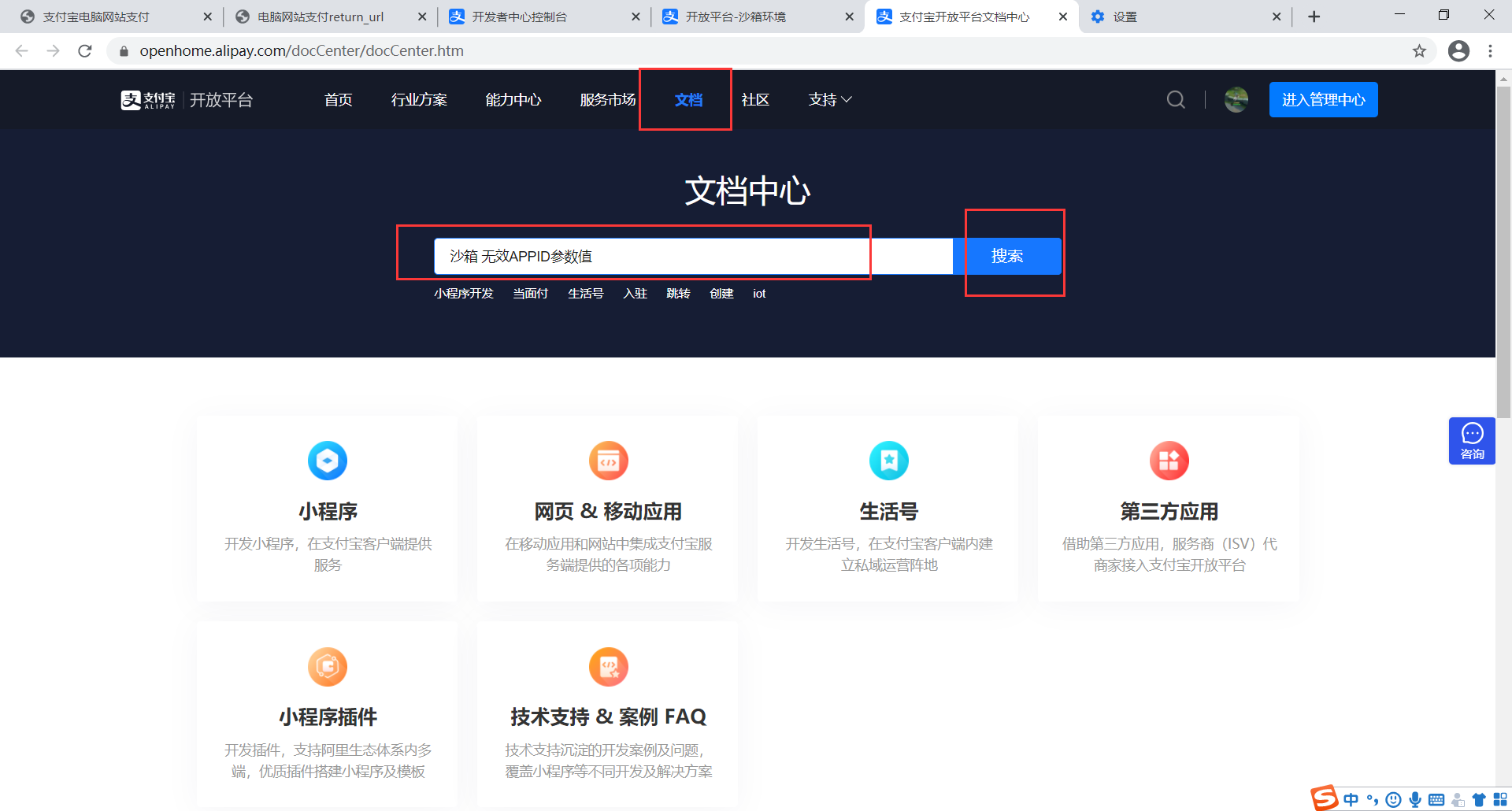Open a new browser tab
Viewport: 1512px width, 811px height.
point(1314,17)
